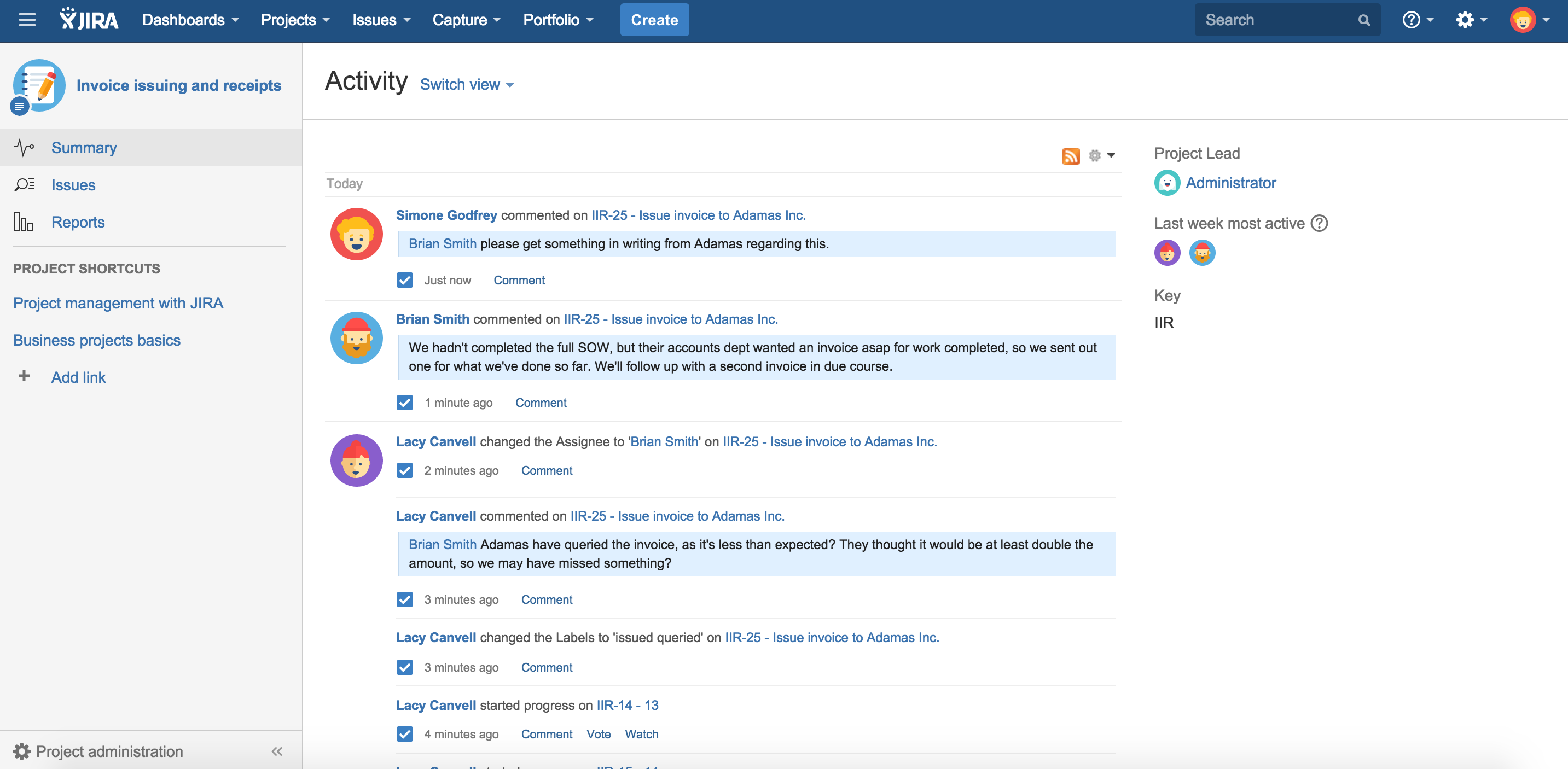Viewport: 1568px width, 769px height.
Task: Collapse the sidebar with double-chevron icon
Action: pos(277,751)
